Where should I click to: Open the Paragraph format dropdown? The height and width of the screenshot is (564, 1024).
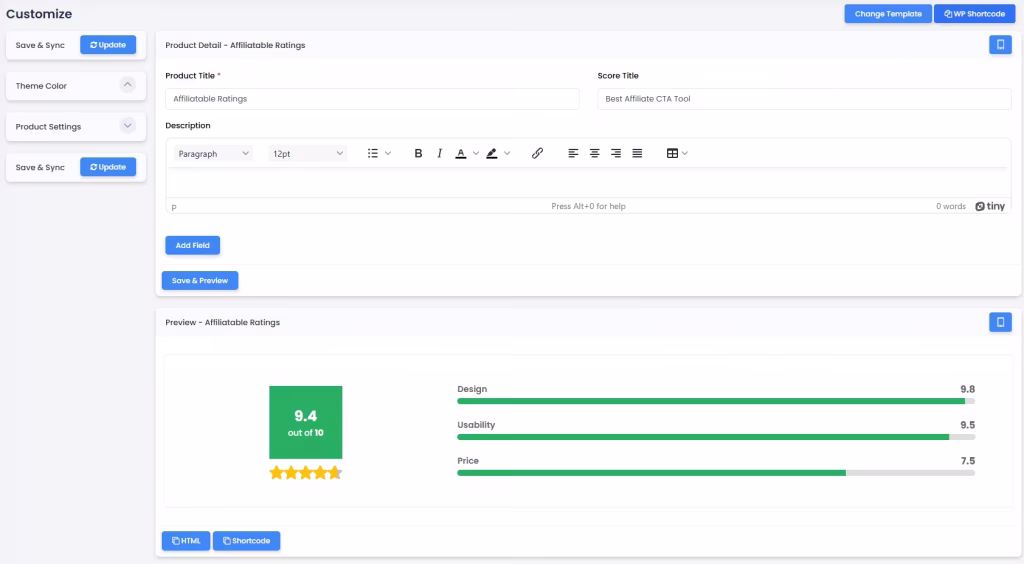coord(213,153)
